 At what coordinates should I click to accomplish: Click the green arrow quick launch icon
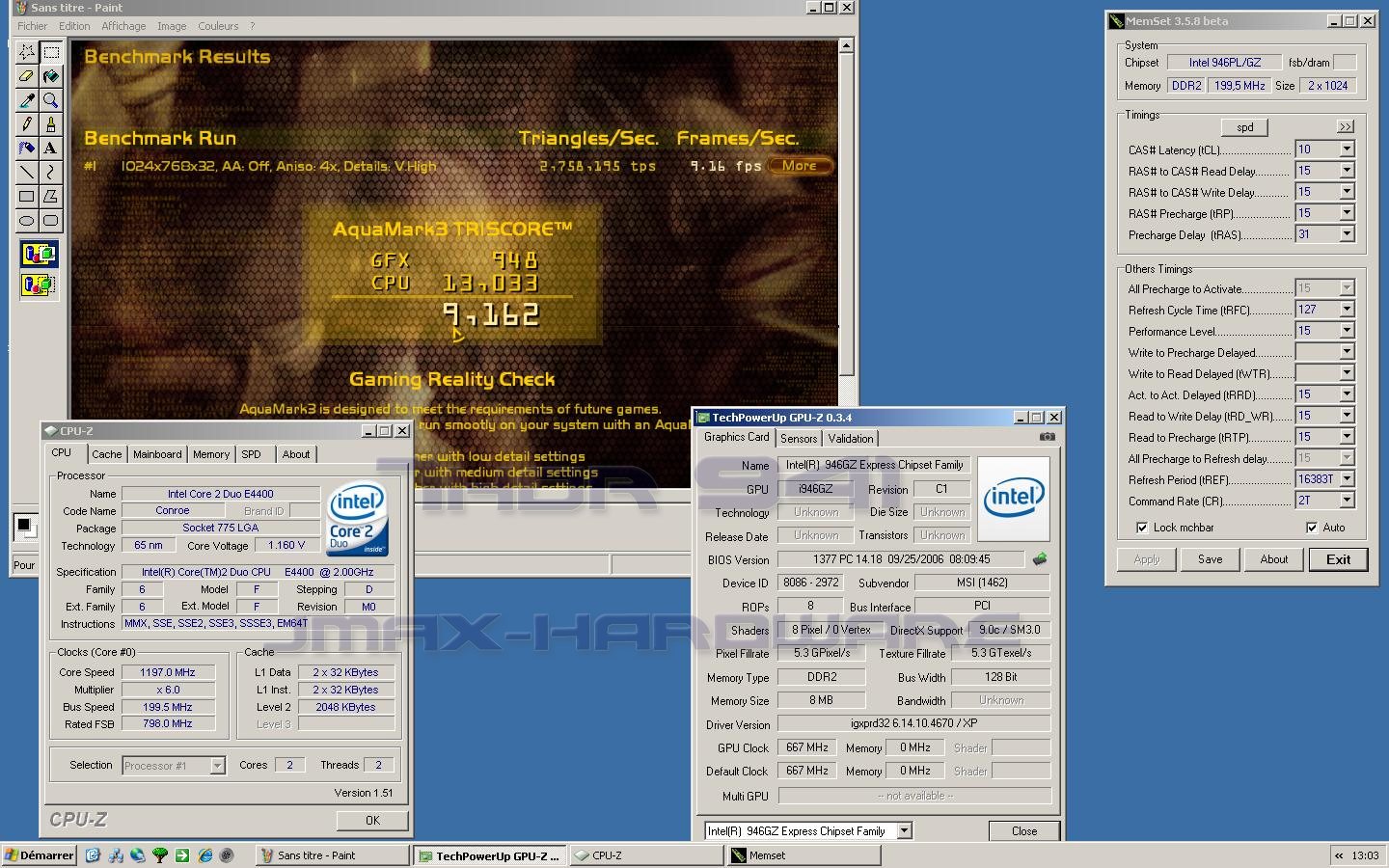182,855
